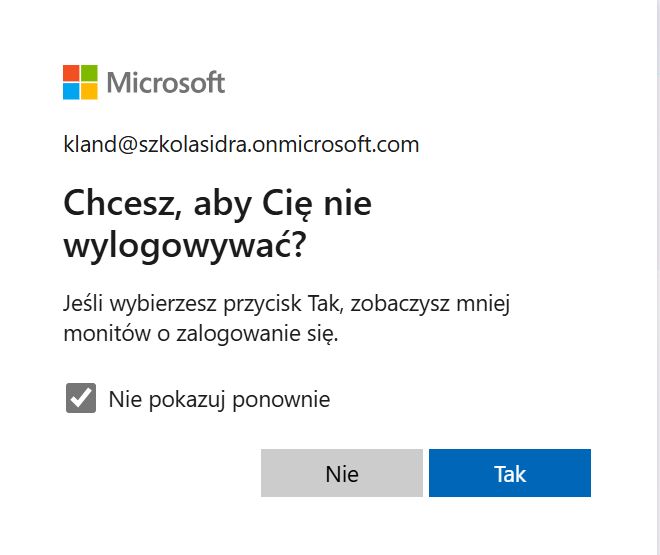Click the green square of Microsoft logo
Image resolution: width=660 pixels, height=555 pixels.
pos(89,73)
